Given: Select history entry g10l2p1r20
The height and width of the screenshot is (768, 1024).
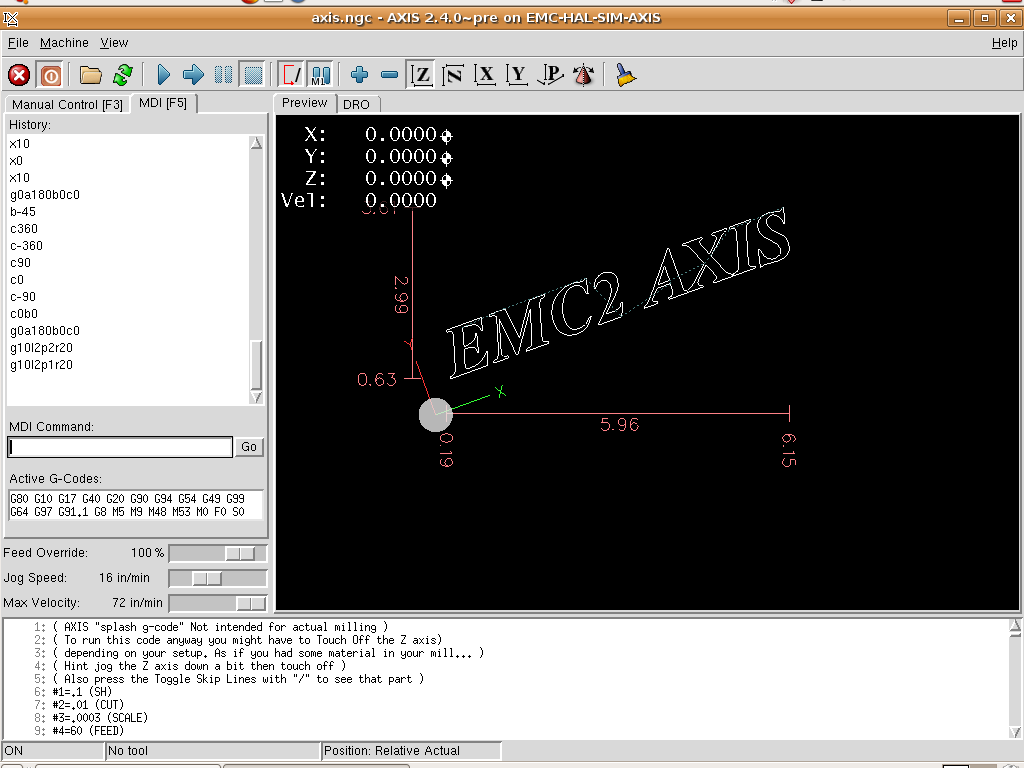Looking at the screenshot, I should pyautogui.click(x=41, y=364).
